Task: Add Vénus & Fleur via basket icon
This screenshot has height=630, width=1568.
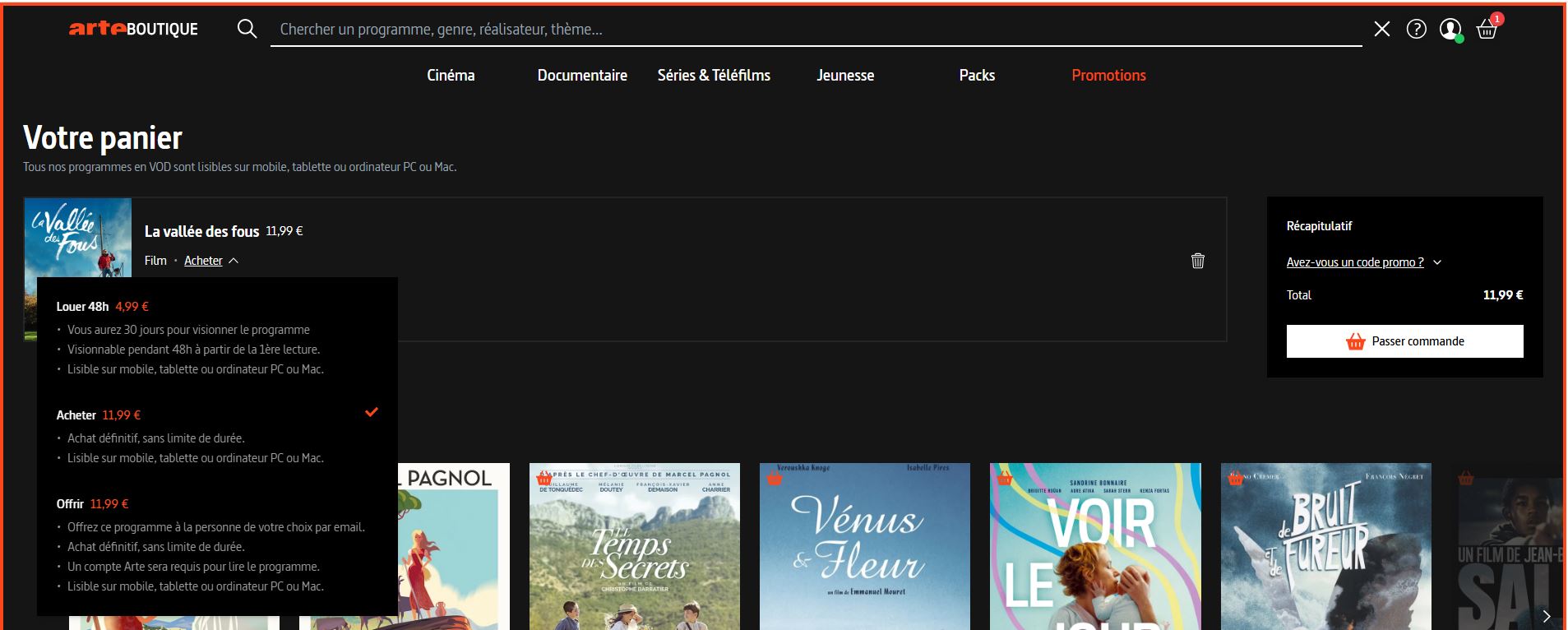Action: pyautogui.click(x=775, y=478)
